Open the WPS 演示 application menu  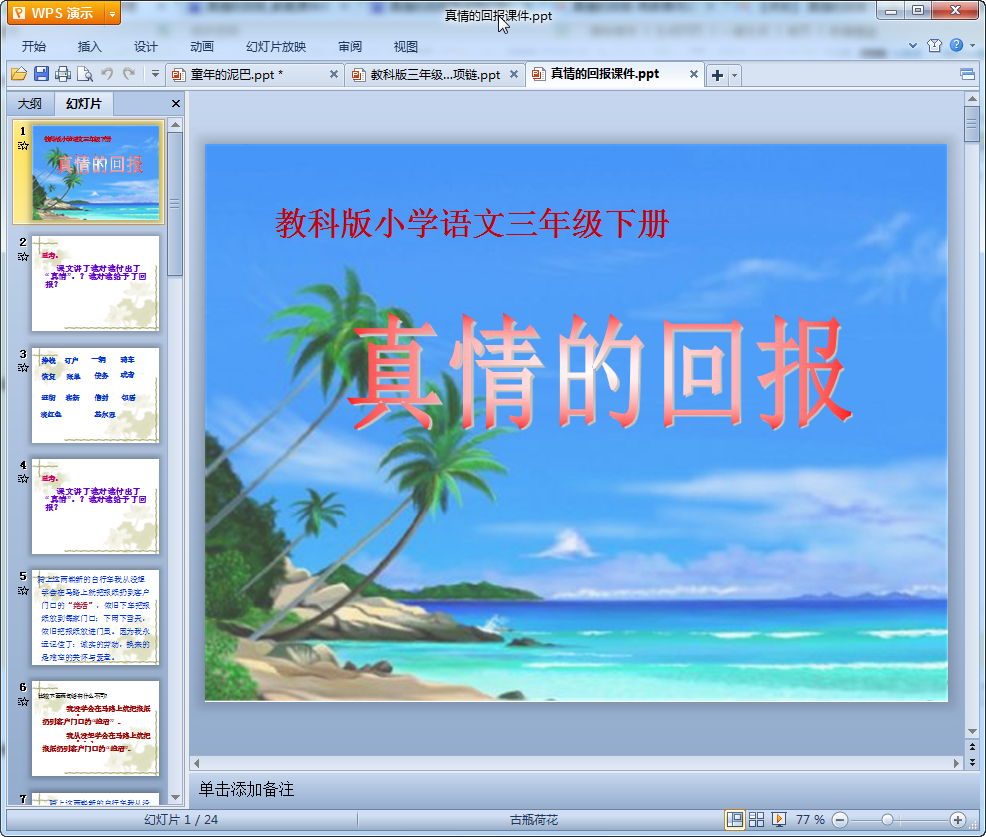tap(55, 13)
